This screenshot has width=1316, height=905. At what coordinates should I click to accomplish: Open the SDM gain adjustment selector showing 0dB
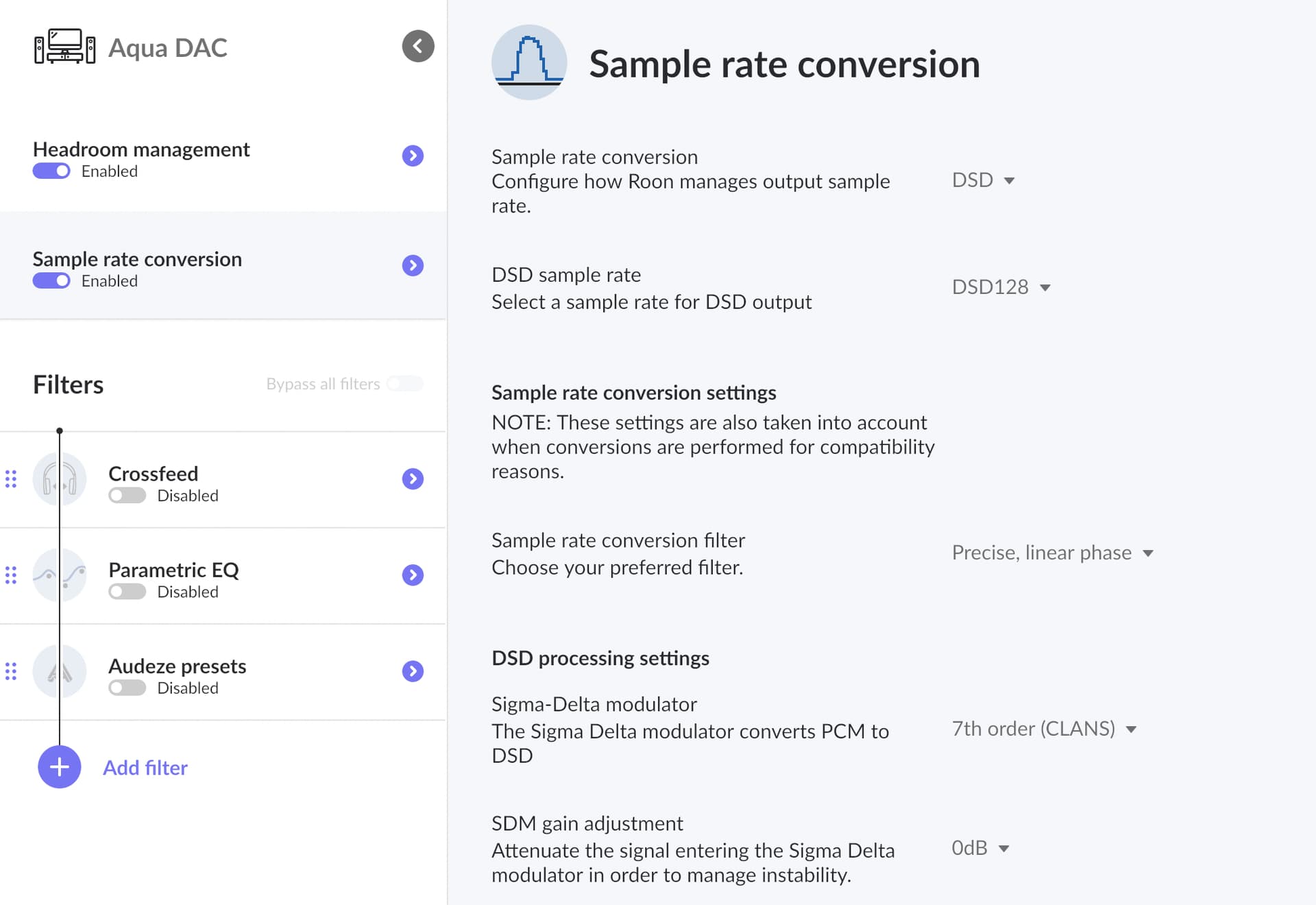click(979, 848)
